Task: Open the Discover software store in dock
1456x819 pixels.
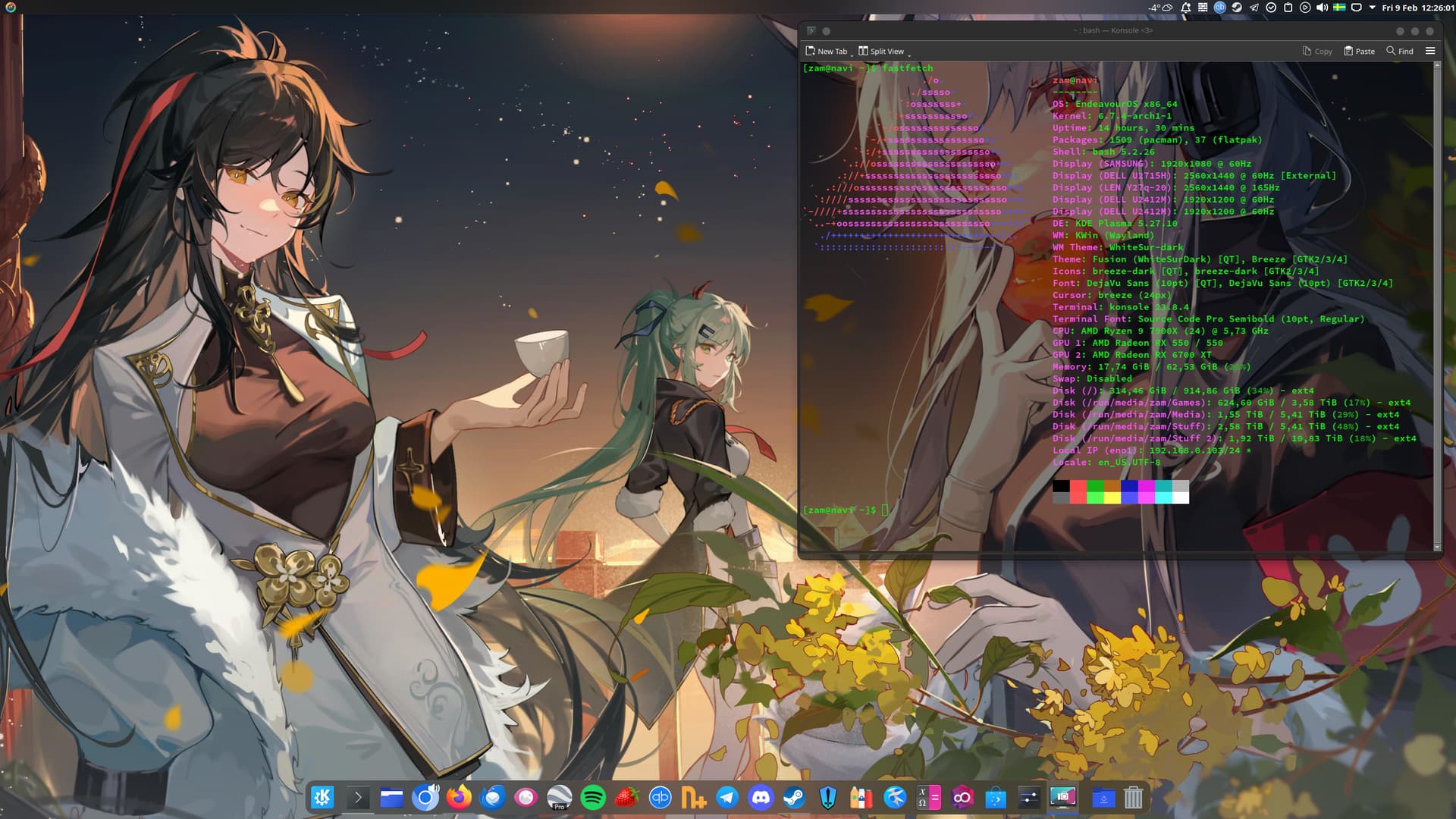Action: 996,798
